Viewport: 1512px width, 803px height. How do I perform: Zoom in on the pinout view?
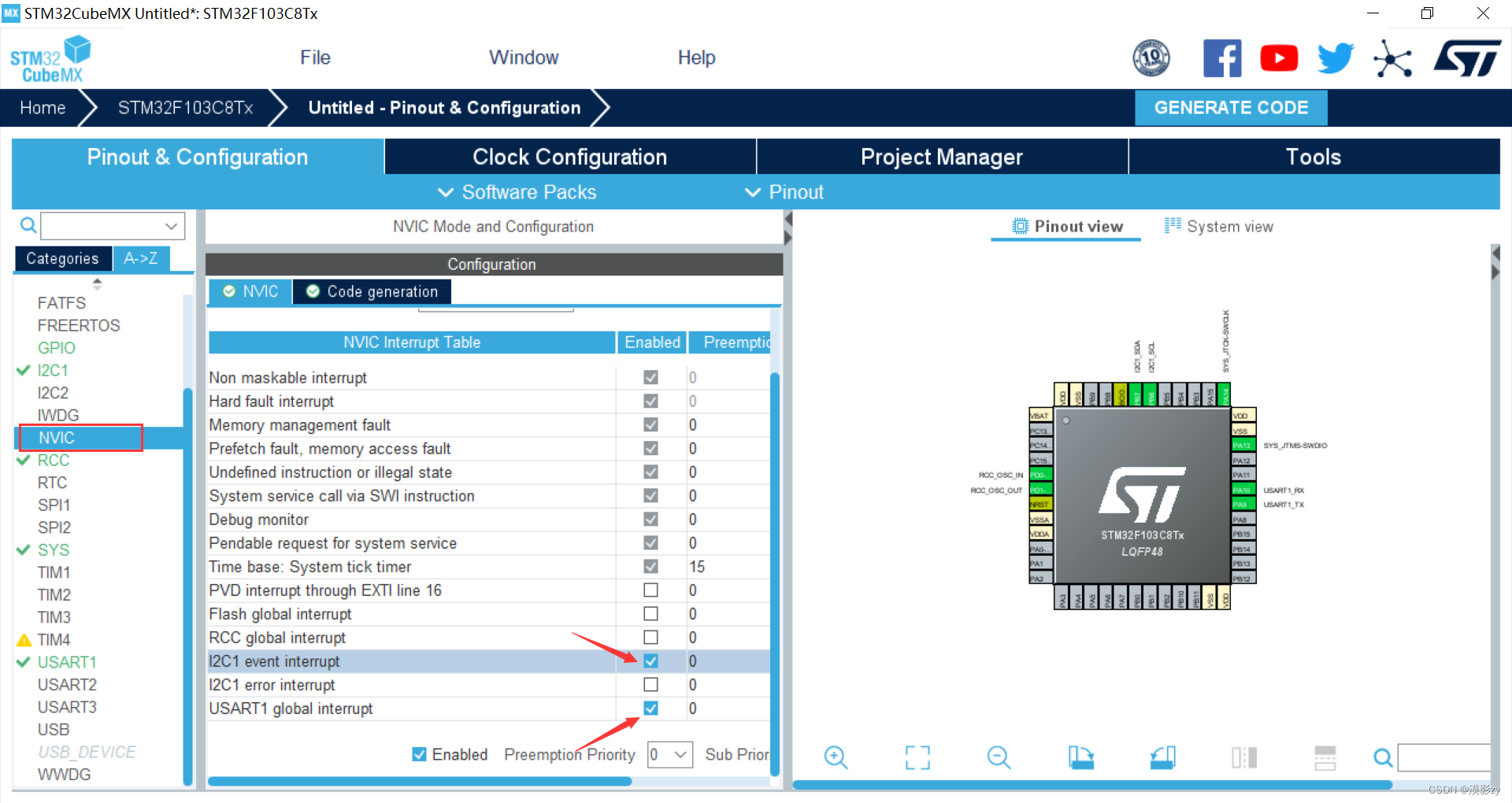pos(836,757)
